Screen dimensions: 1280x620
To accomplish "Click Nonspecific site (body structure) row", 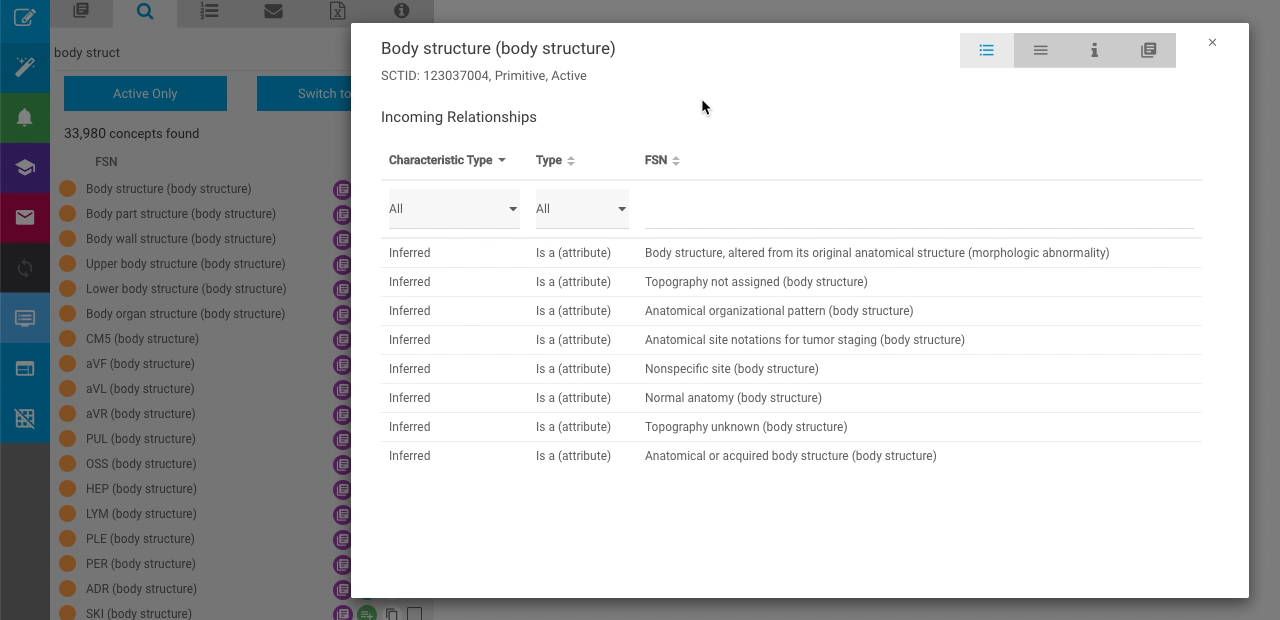I will [x=791, y=369].
